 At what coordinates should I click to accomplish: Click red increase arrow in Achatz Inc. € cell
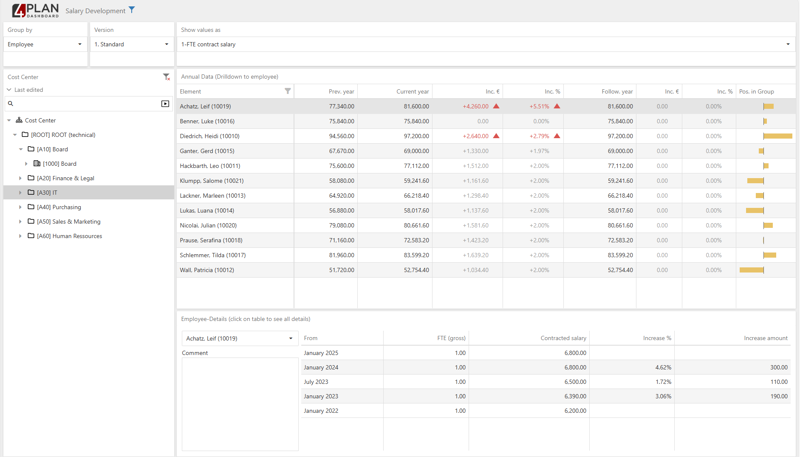496,106
